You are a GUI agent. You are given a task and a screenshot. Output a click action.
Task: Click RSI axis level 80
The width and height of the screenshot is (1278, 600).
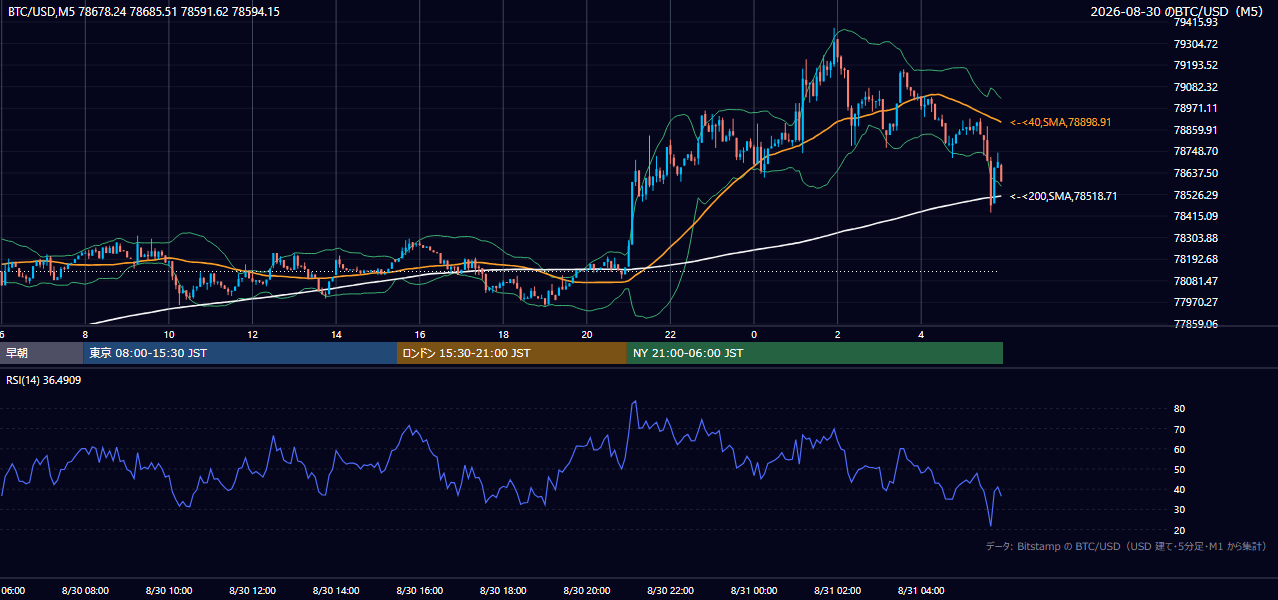(x=1179, y=409)
